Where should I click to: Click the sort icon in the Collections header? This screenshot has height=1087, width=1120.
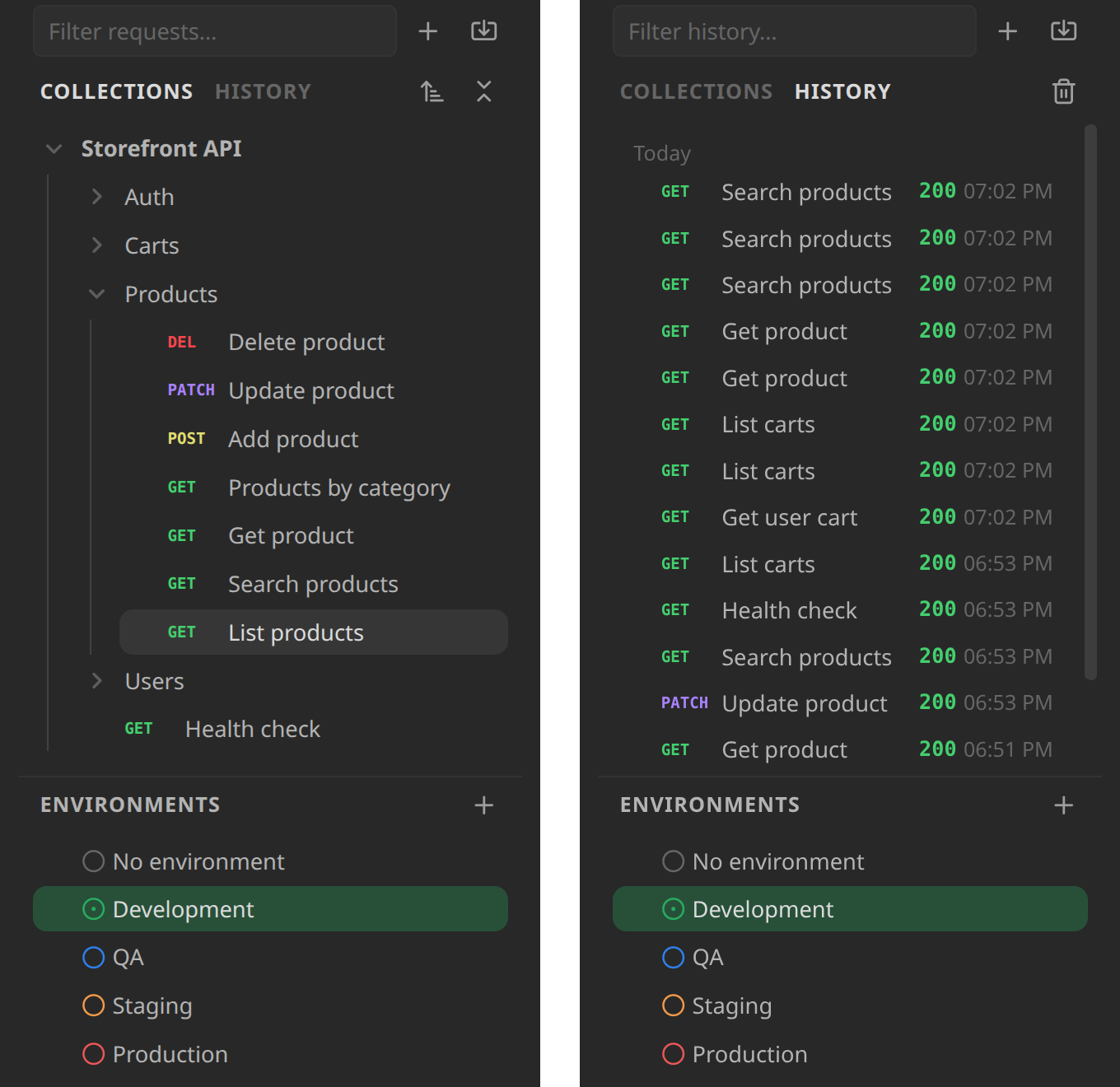click(x=432, y=91)
